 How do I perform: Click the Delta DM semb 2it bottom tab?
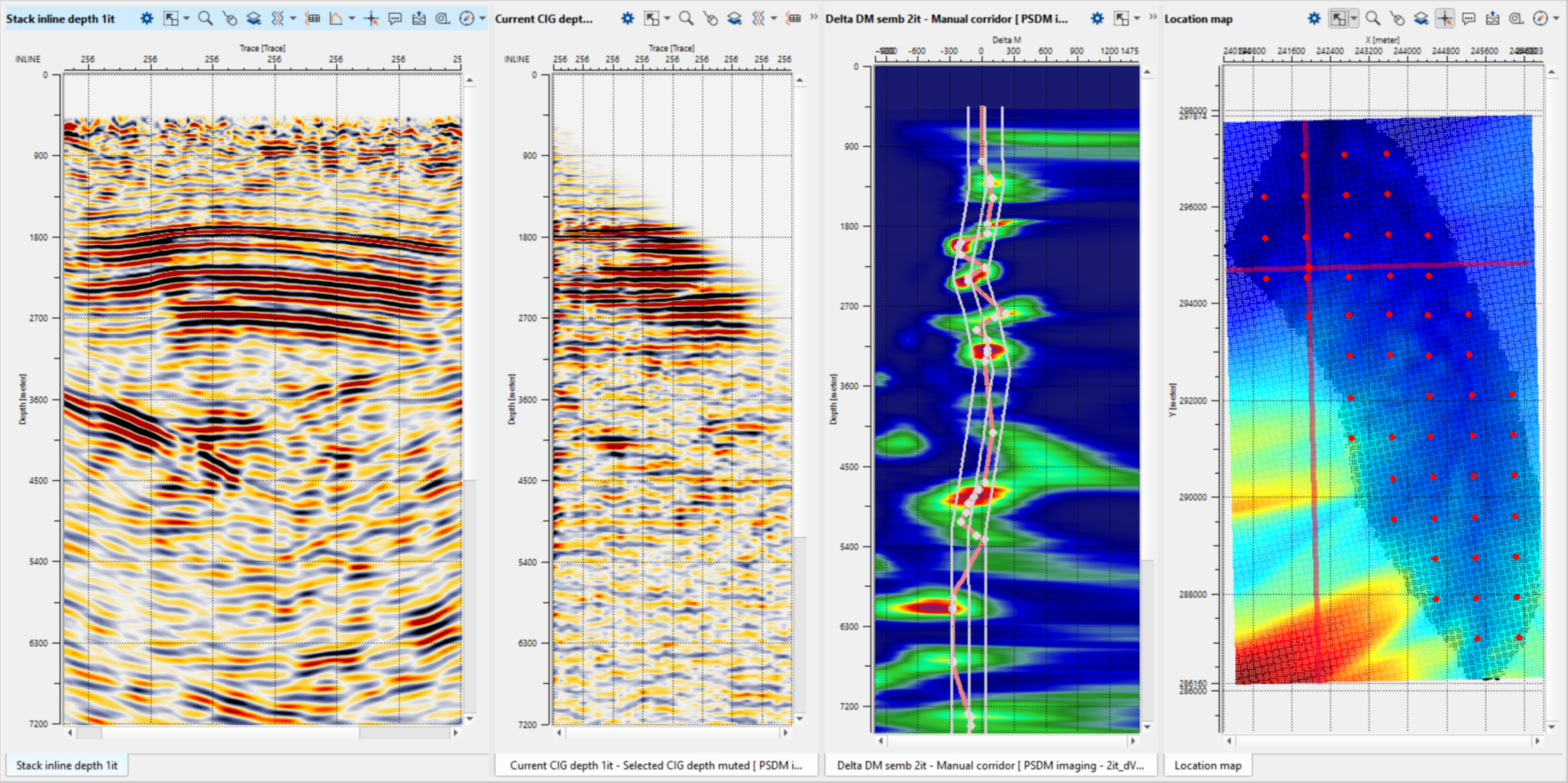click(990, 765)
